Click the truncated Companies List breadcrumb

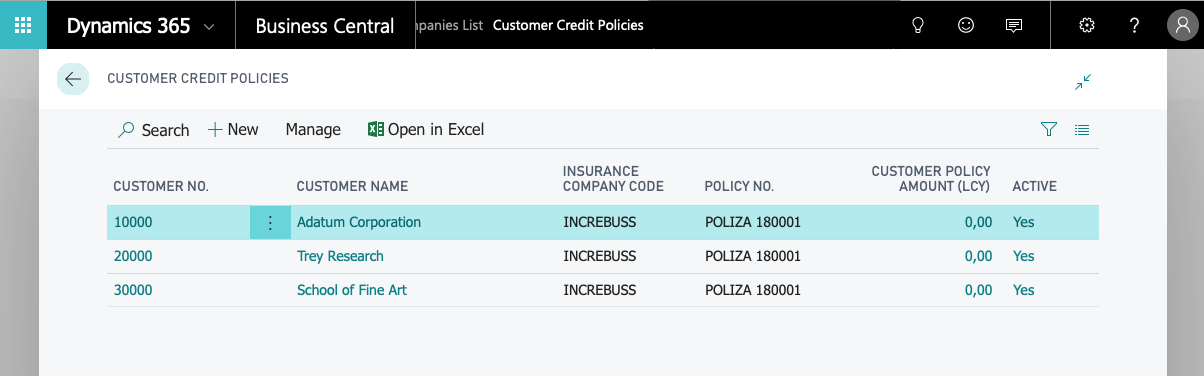[x=449, y=25]
